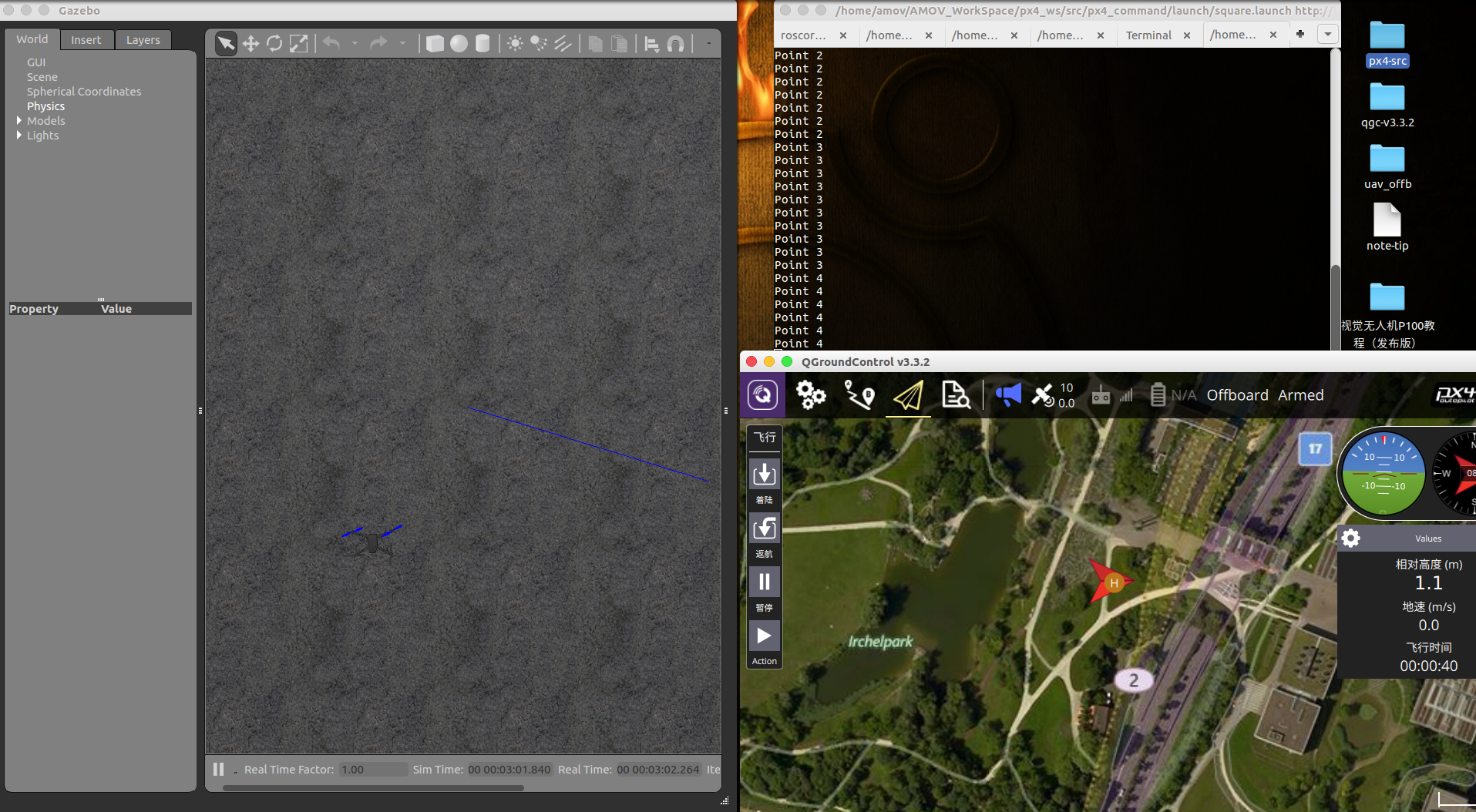This screenshot has height=812, width=1476.
Task: Expand the Models tree node
Action: (x=19, y=120)
